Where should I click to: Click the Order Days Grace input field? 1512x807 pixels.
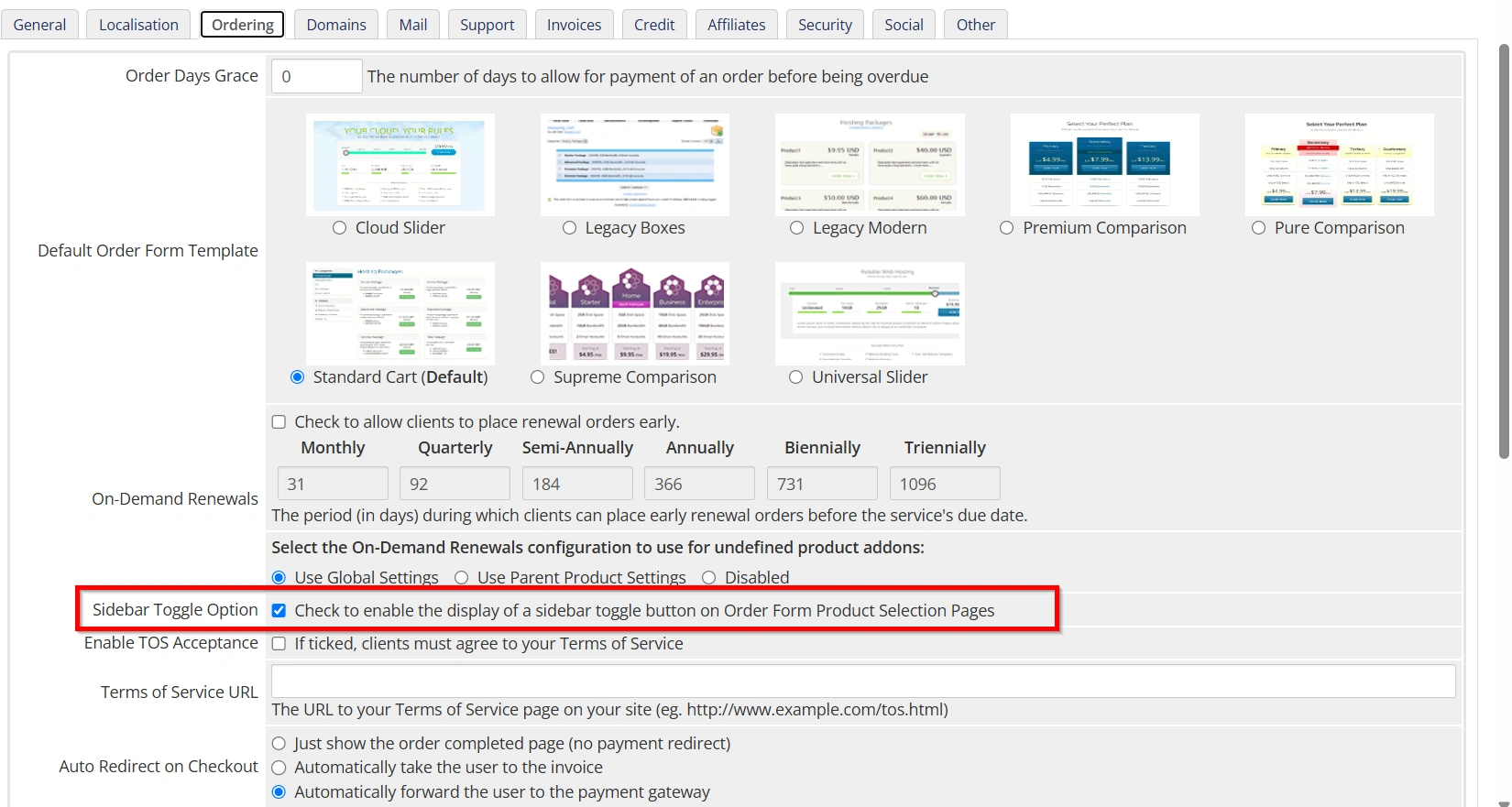pos(316,76)
